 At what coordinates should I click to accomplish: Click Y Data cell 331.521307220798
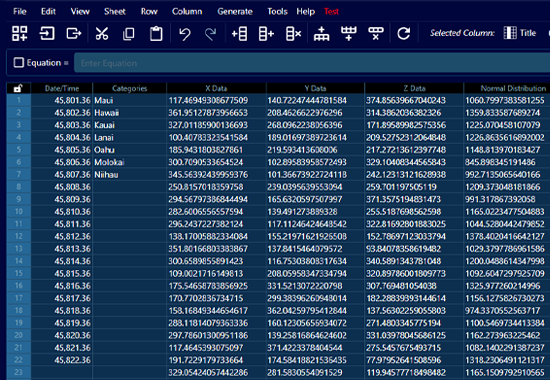click(315, 286)
